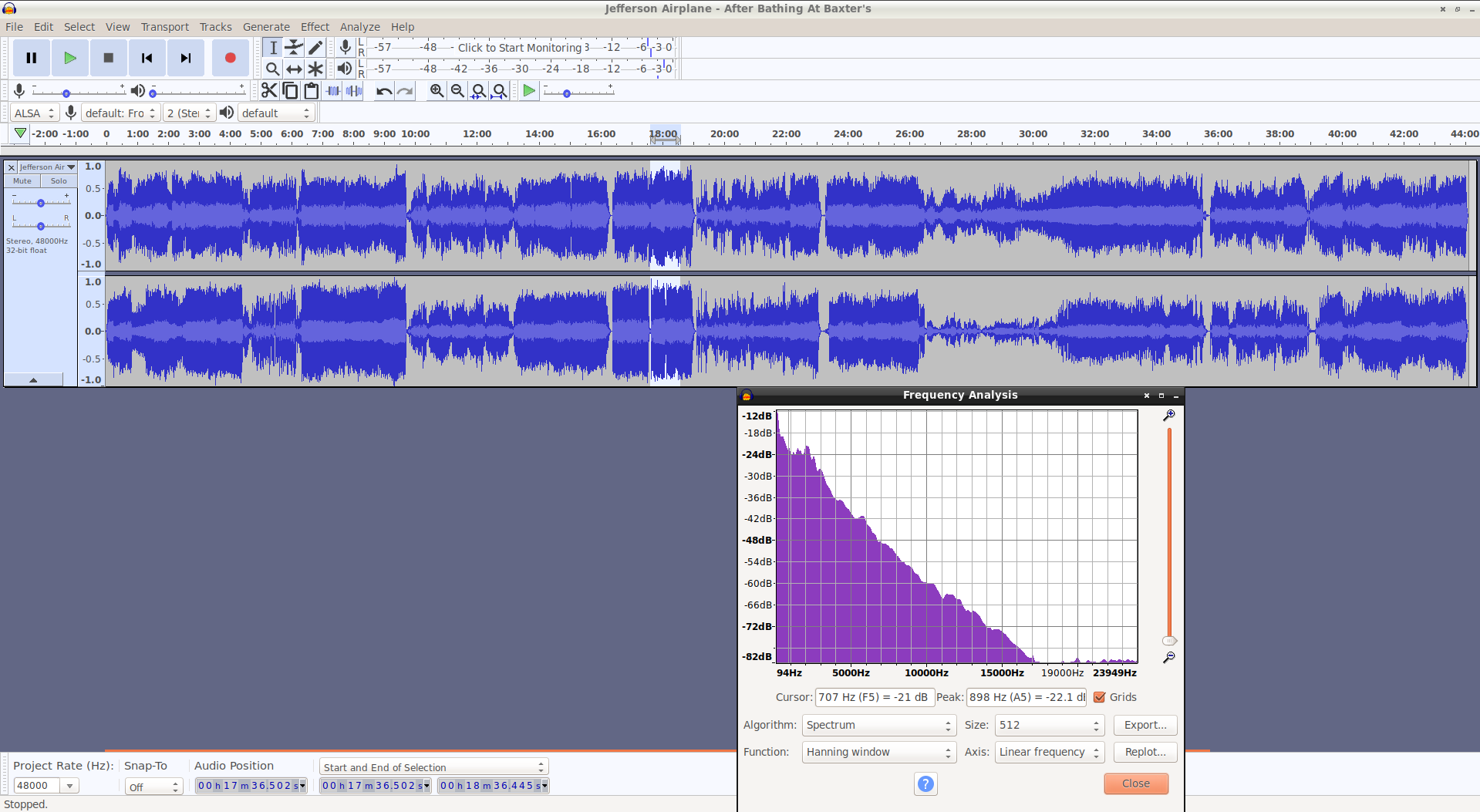
Task: Open the Generate menu
Action: pos(266,27)
